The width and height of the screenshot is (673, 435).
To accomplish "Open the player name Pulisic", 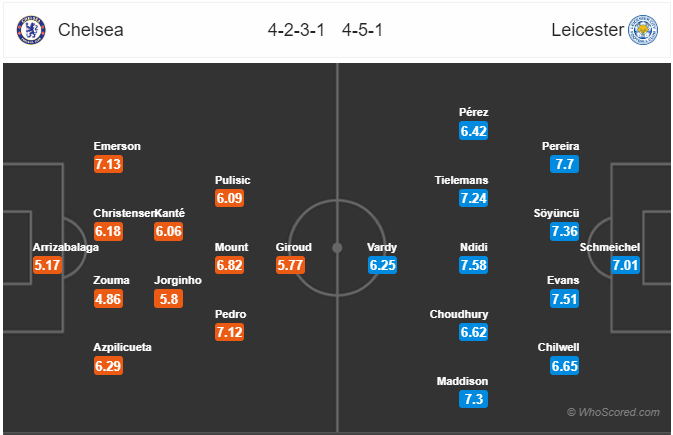I will [232, 180].
